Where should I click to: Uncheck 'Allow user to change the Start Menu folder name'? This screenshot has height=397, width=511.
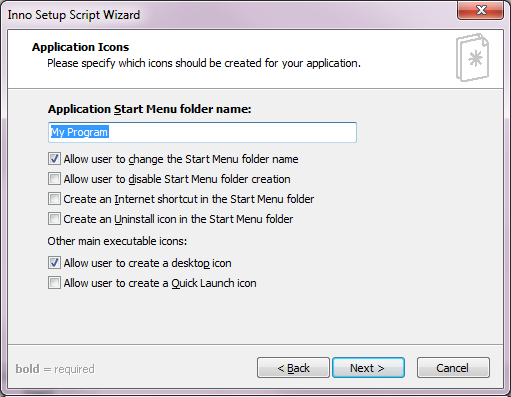click(x=54, y=159)
